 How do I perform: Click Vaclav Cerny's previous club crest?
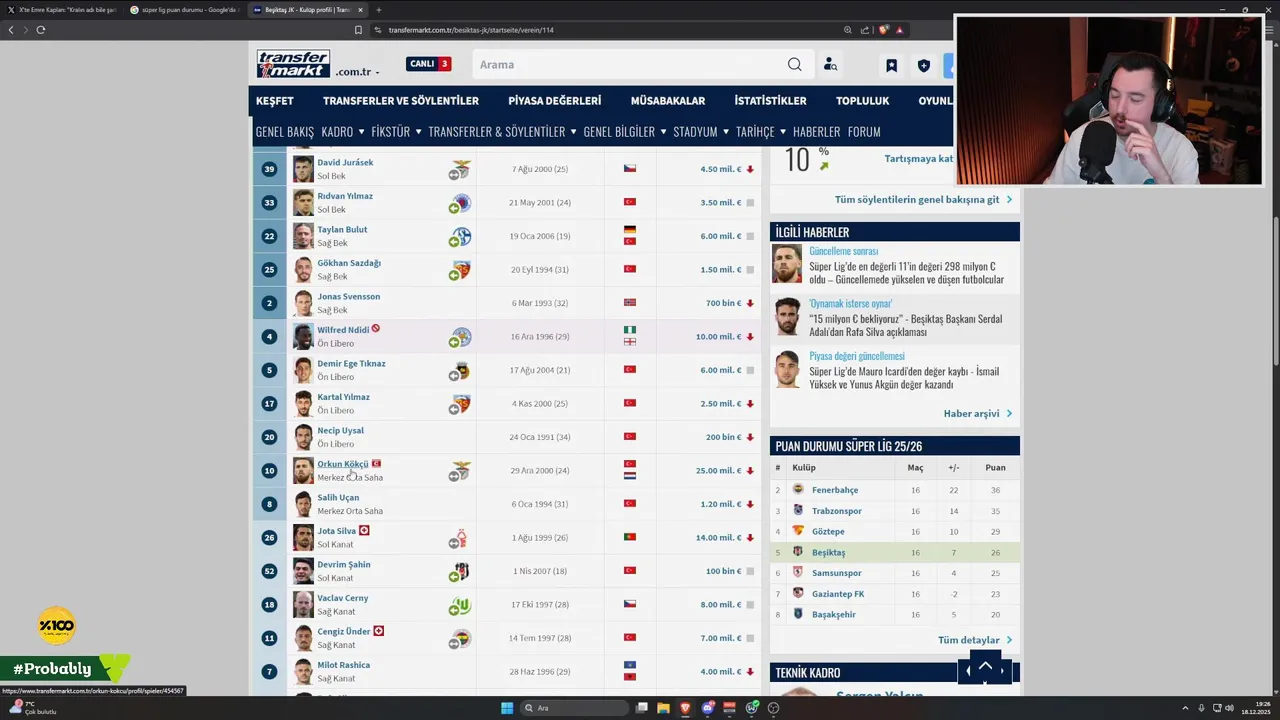tap(461, 605)
